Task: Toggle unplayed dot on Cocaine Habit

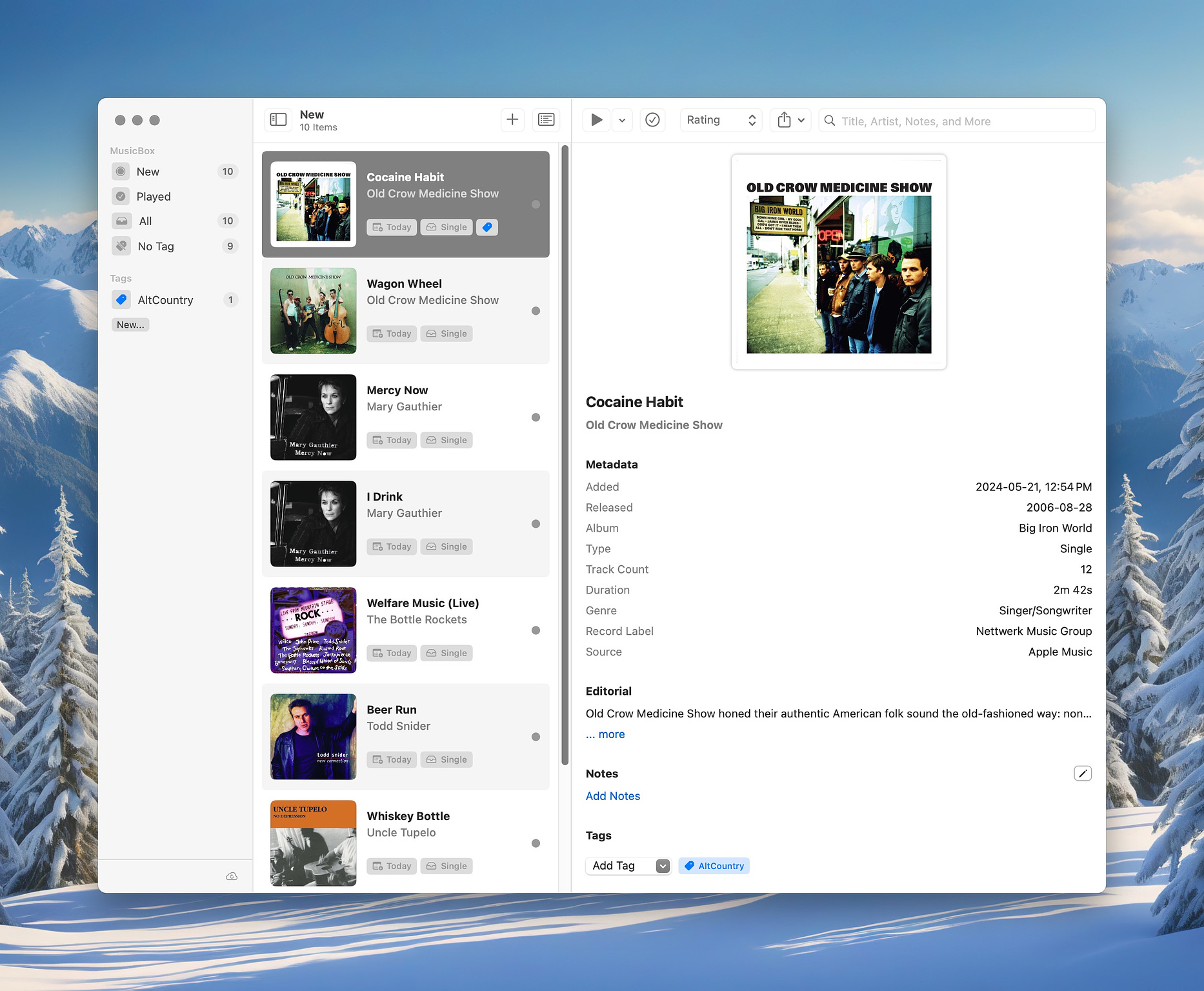Action: 536,205
